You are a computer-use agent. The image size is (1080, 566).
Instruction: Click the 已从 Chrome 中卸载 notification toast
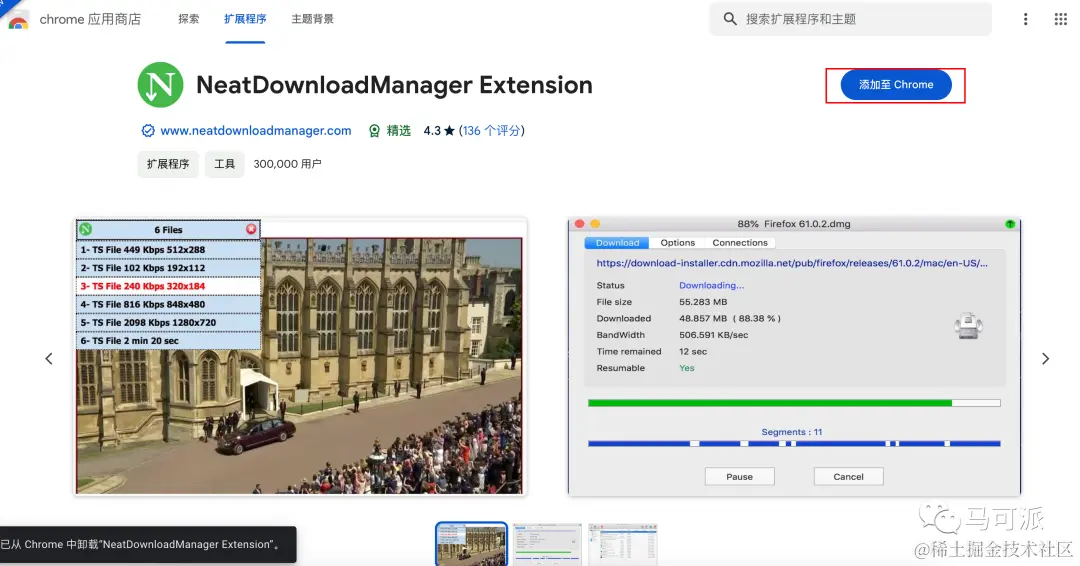point(147,545)
